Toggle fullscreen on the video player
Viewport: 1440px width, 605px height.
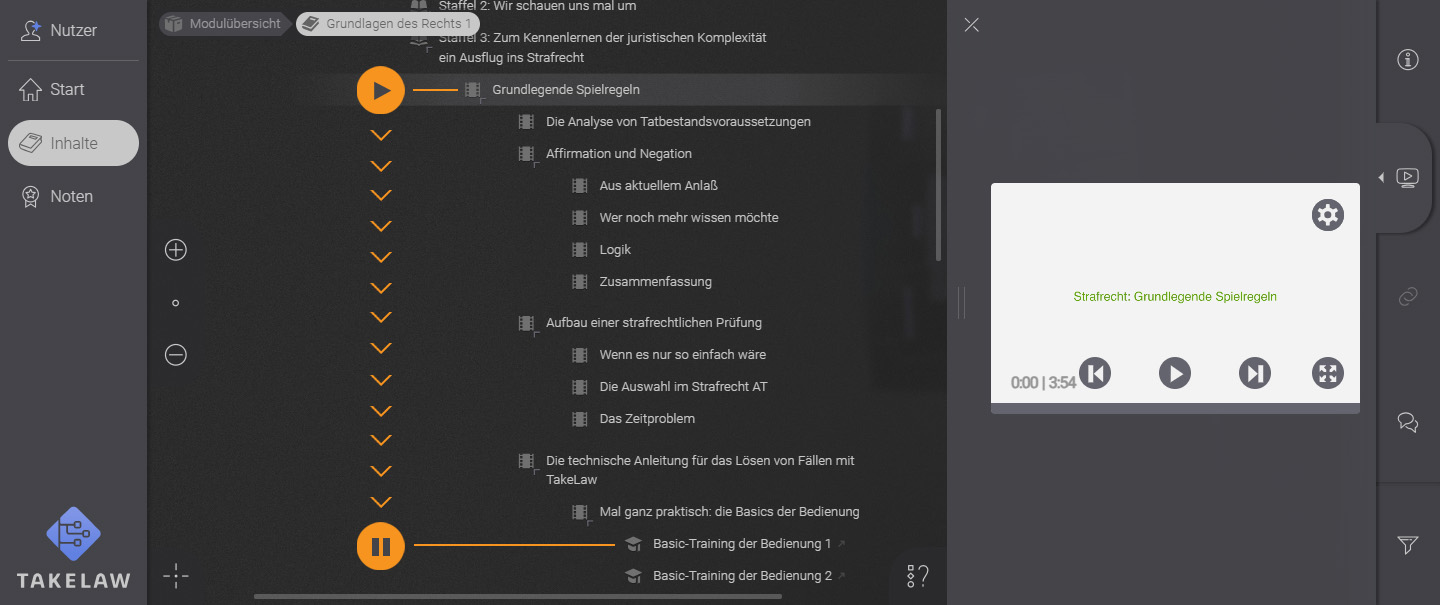point(1328,372)
